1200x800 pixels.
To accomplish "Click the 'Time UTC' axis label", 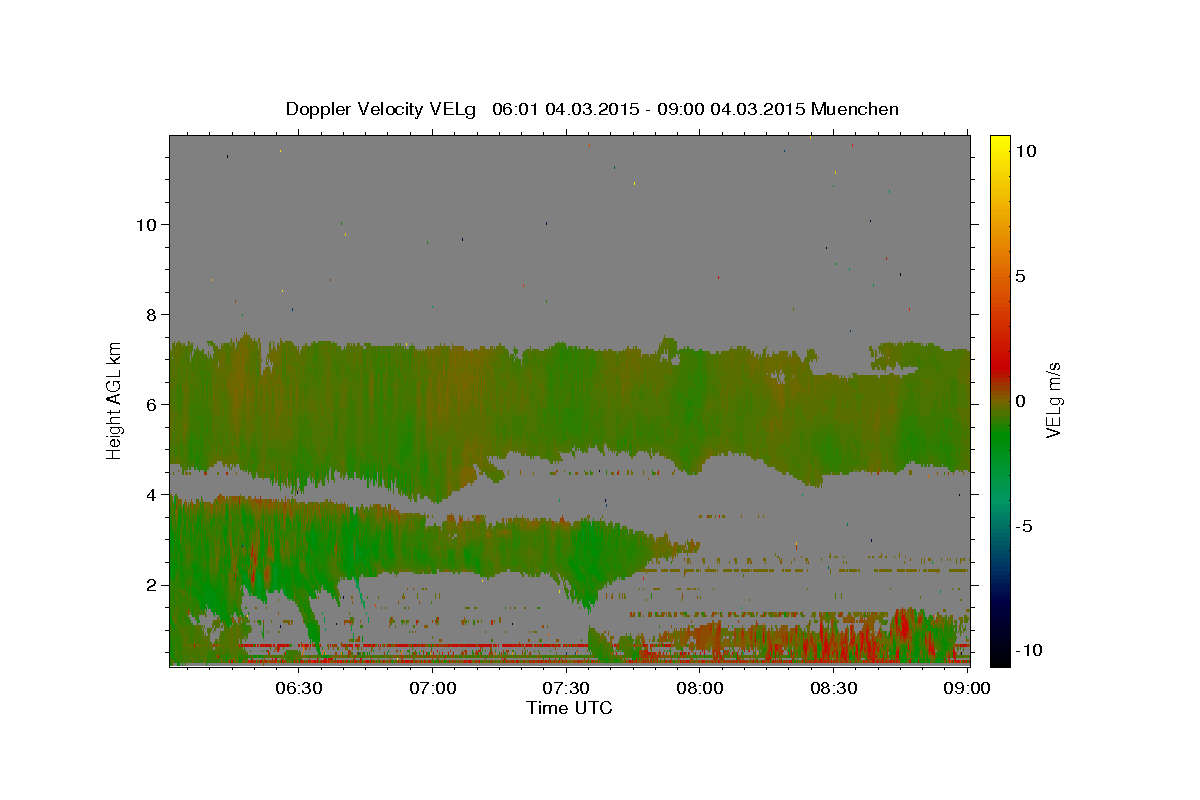I will (569, 708).
